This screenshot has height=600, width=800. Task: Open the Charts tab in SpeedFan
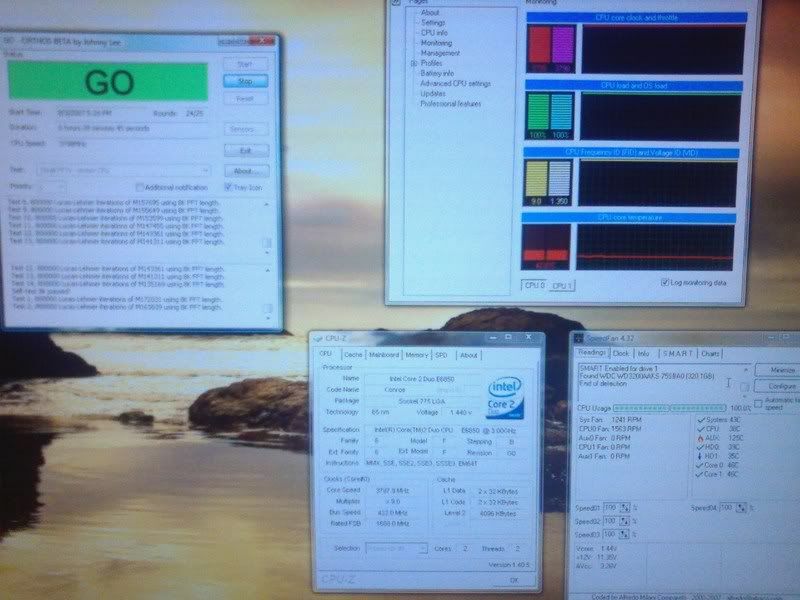click(710, 353)
